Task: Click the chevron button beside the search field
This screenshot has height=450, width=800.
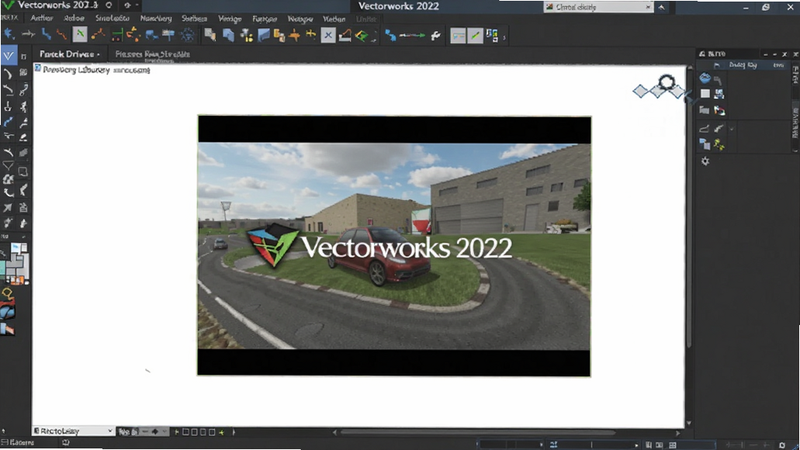Action: 662,7
